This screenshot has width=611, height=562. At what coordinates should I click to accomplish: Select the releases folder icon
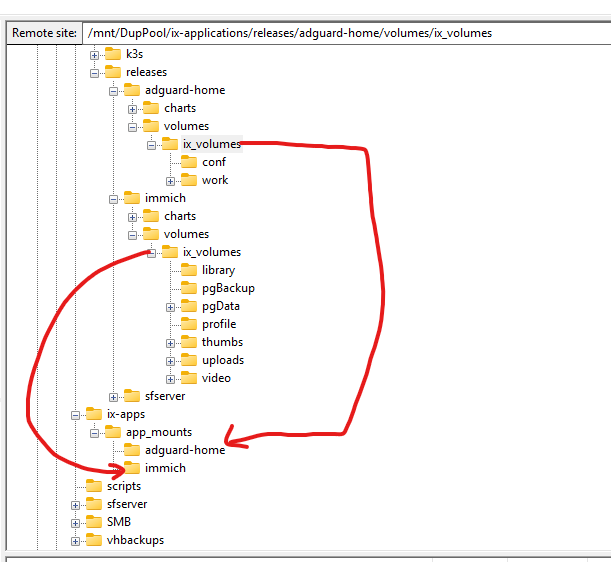coord(113,72)
